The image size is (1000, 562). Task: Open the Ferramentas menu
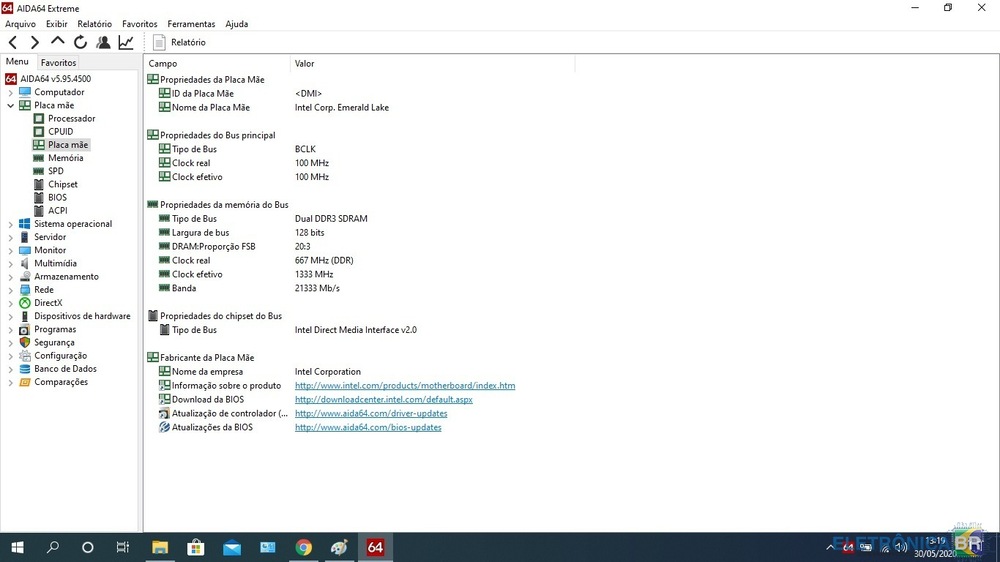191,23
